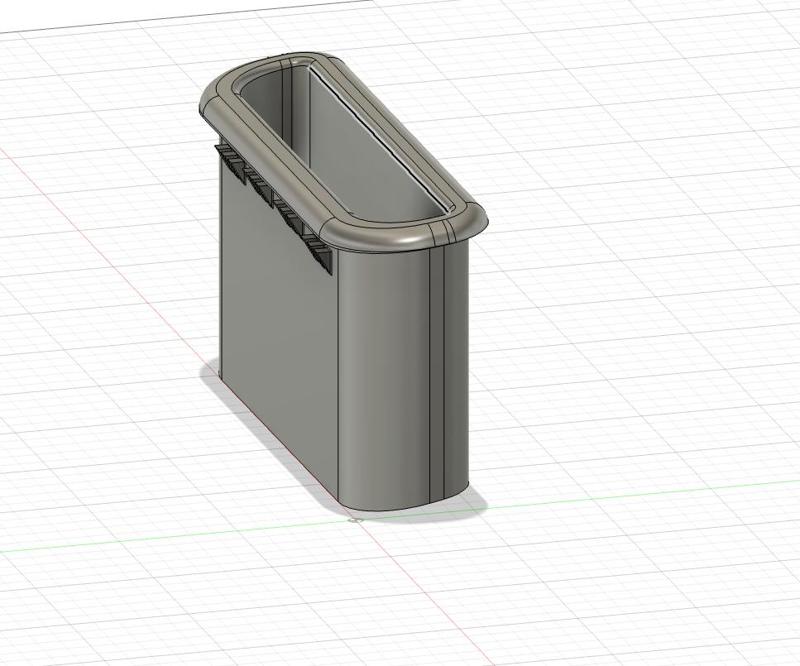The width and height of the screenshot is (800, 666).
Task: Click empty grid space right of the model
Action: [638, 306]
